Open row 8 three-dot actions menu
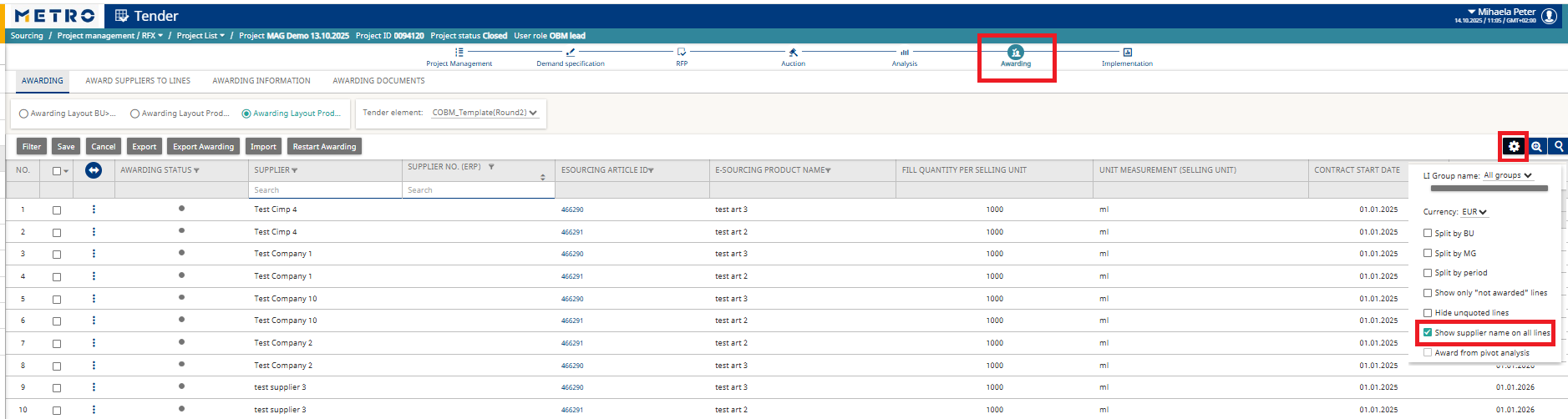This screenshot has height=419, width=1568. [x=94, y=366]
